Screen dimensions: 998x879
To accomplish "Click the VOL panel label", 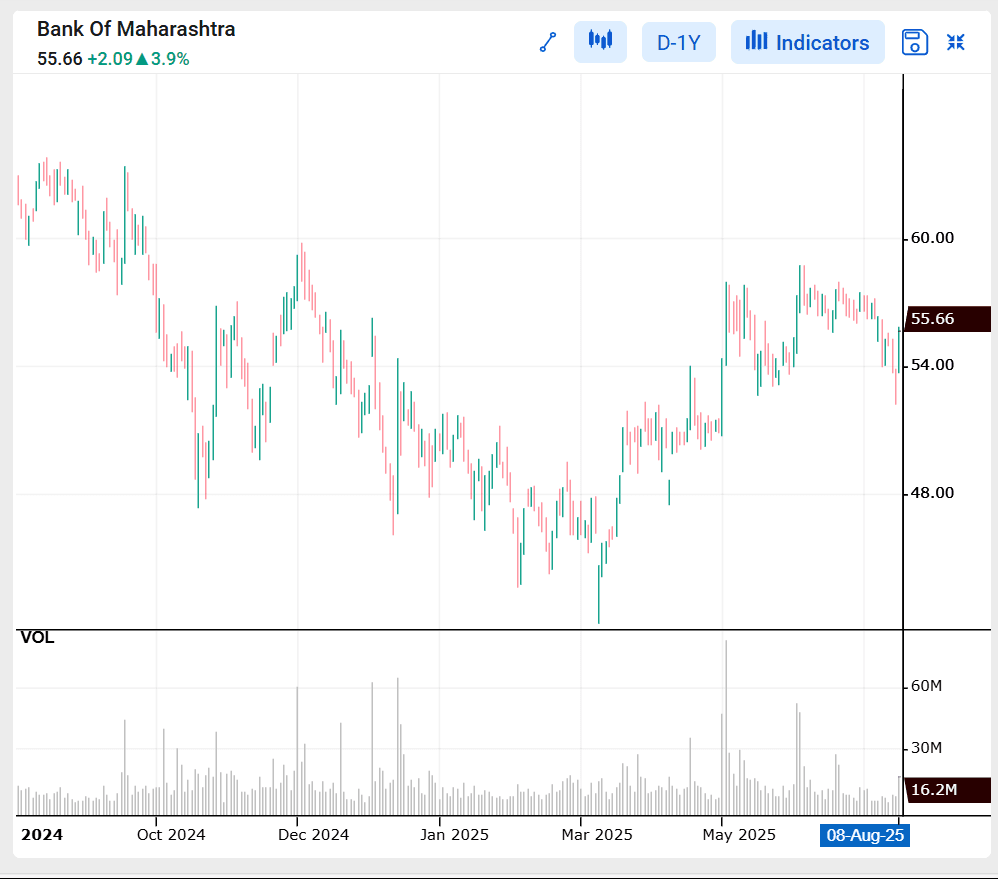I will tap(37, 637).
